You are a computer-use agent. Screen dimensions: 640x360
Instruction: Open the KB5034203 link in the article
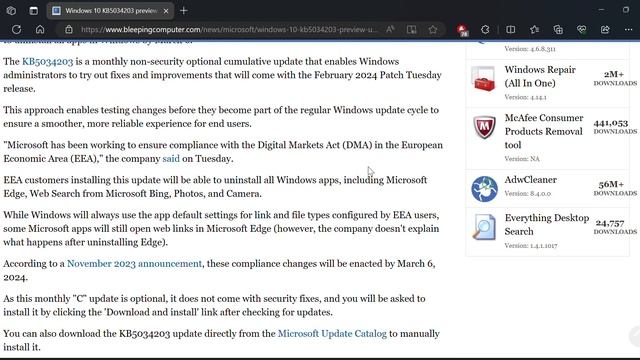point(47,62)
